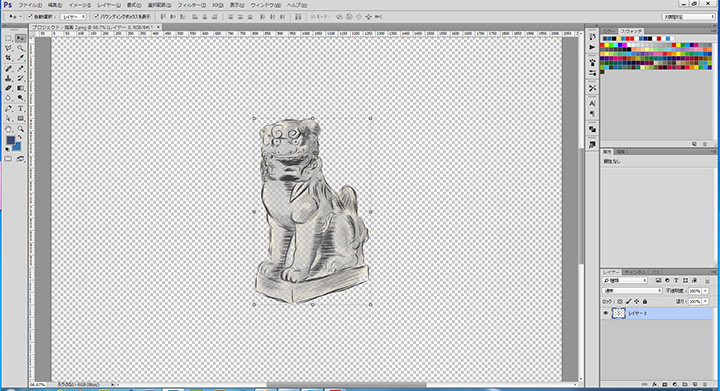This screenshot has height=391, width=720.
Task: Toggle lock position
Action: 636,302
